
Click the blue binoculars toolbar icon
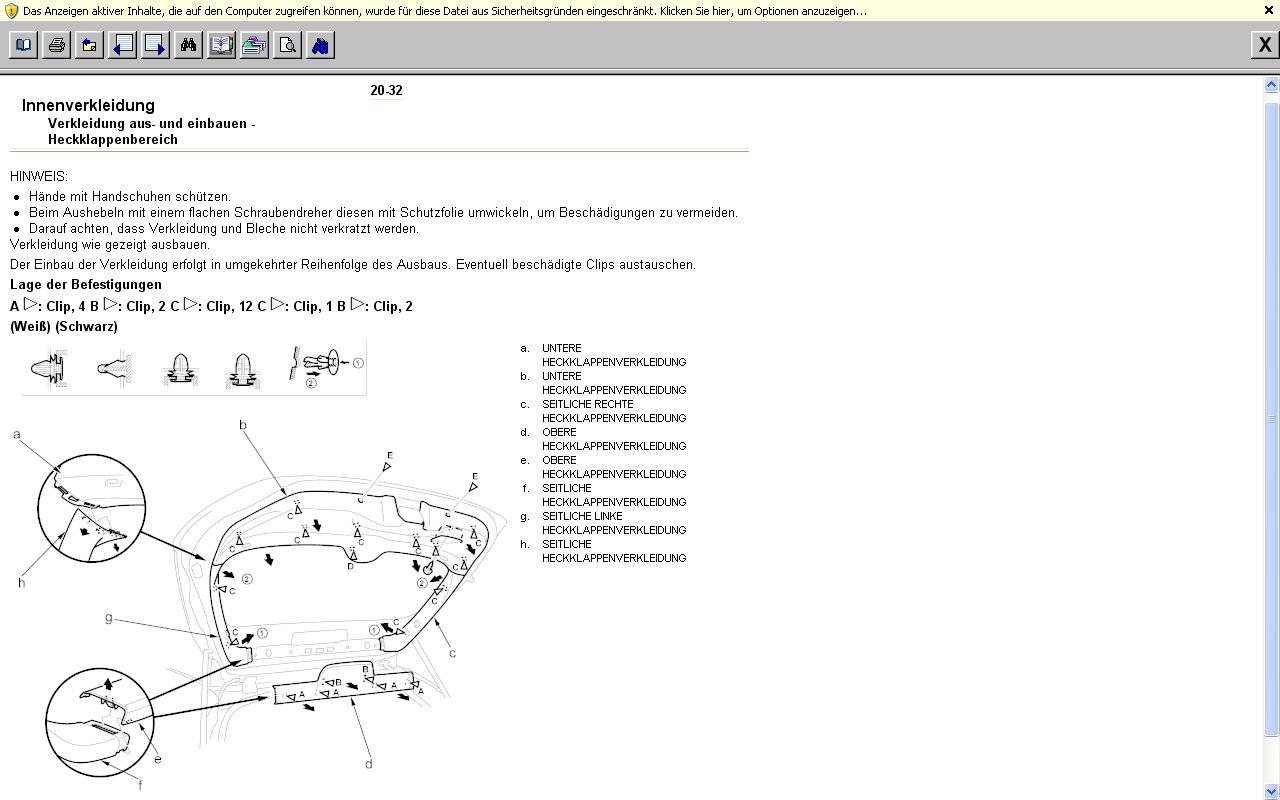(x=320, y=45)
